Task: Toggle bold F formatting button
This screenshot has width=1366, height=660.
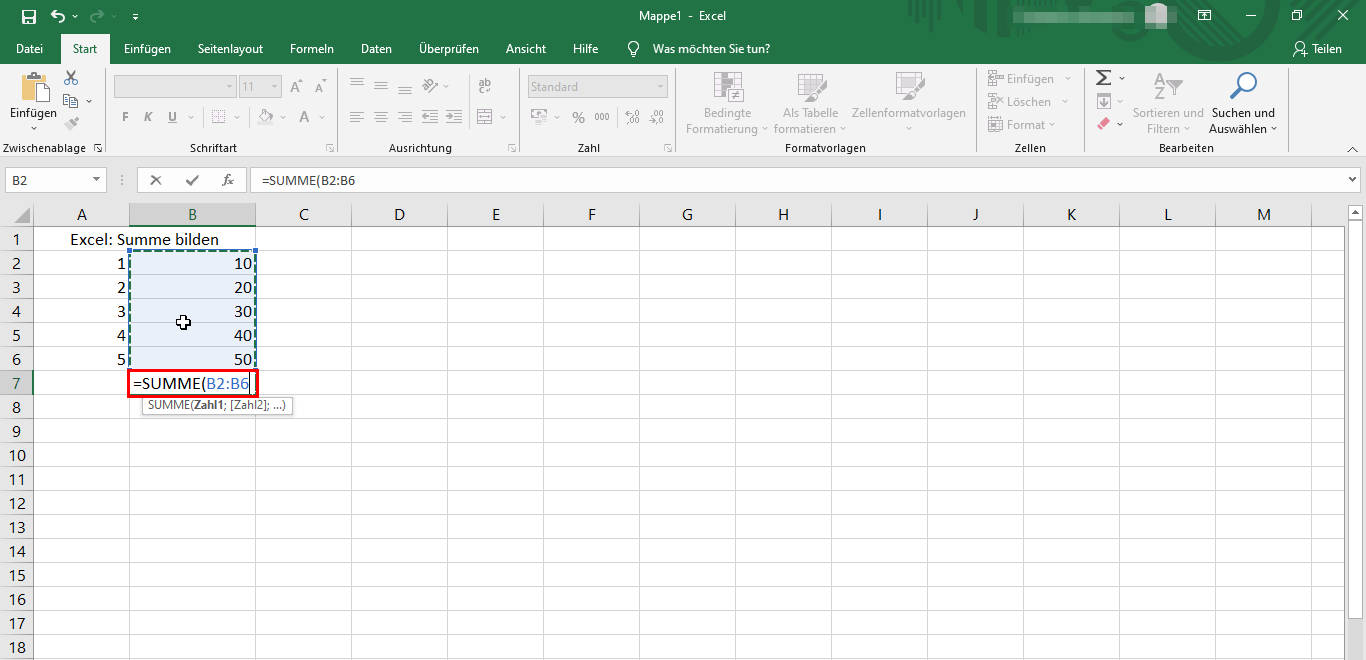Action: click(x=125, y=117)
